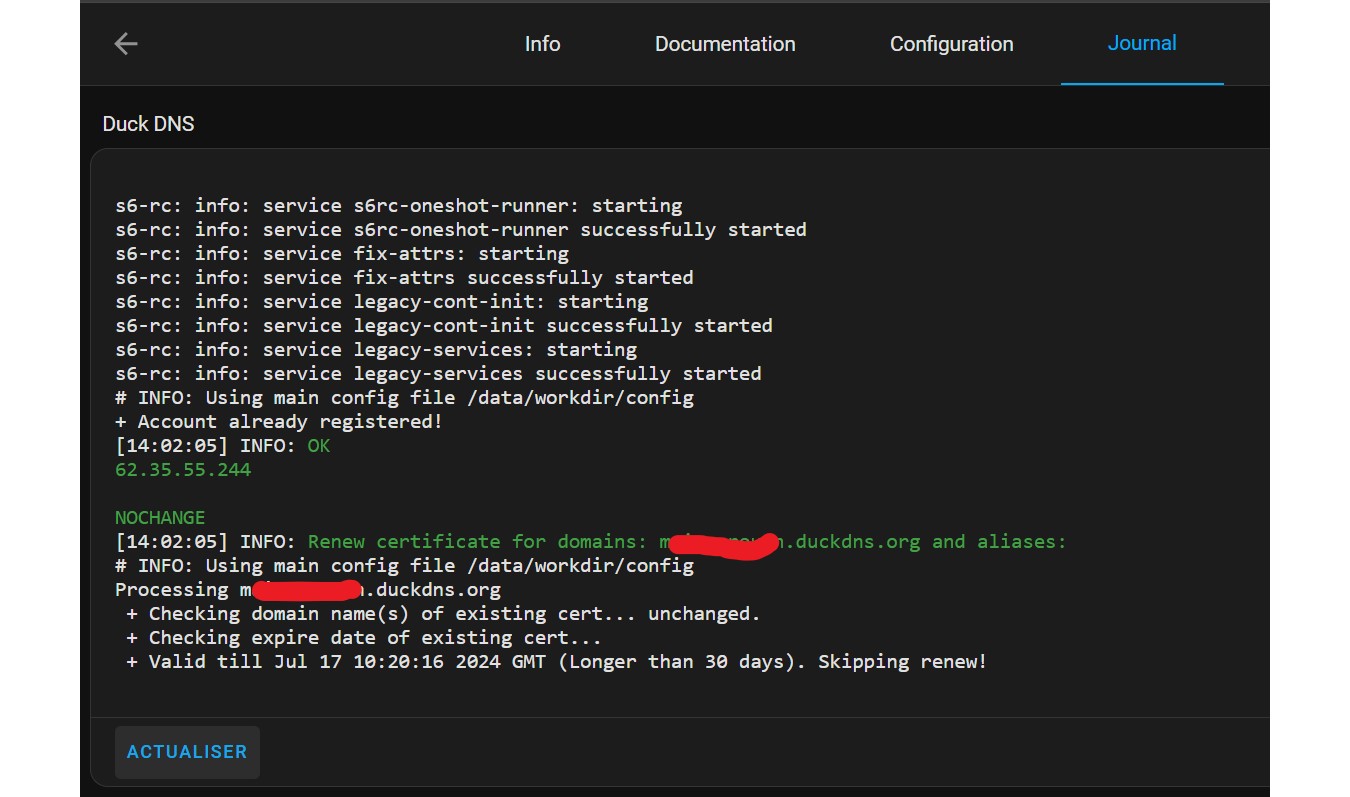Screen dimensions: 1350x797
Task: Go back using the left arrow icon
Action: [x=125, y=44]
